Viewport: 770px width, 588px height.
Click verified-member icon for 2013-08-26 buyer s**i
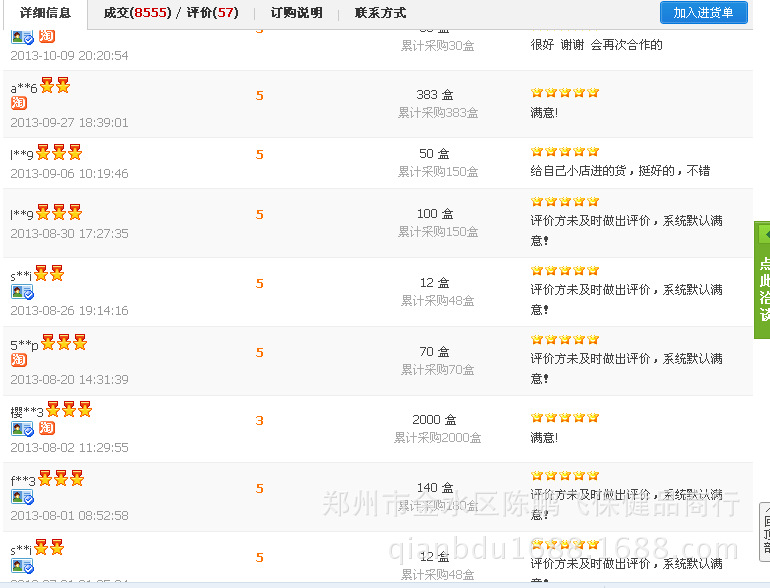22,292
